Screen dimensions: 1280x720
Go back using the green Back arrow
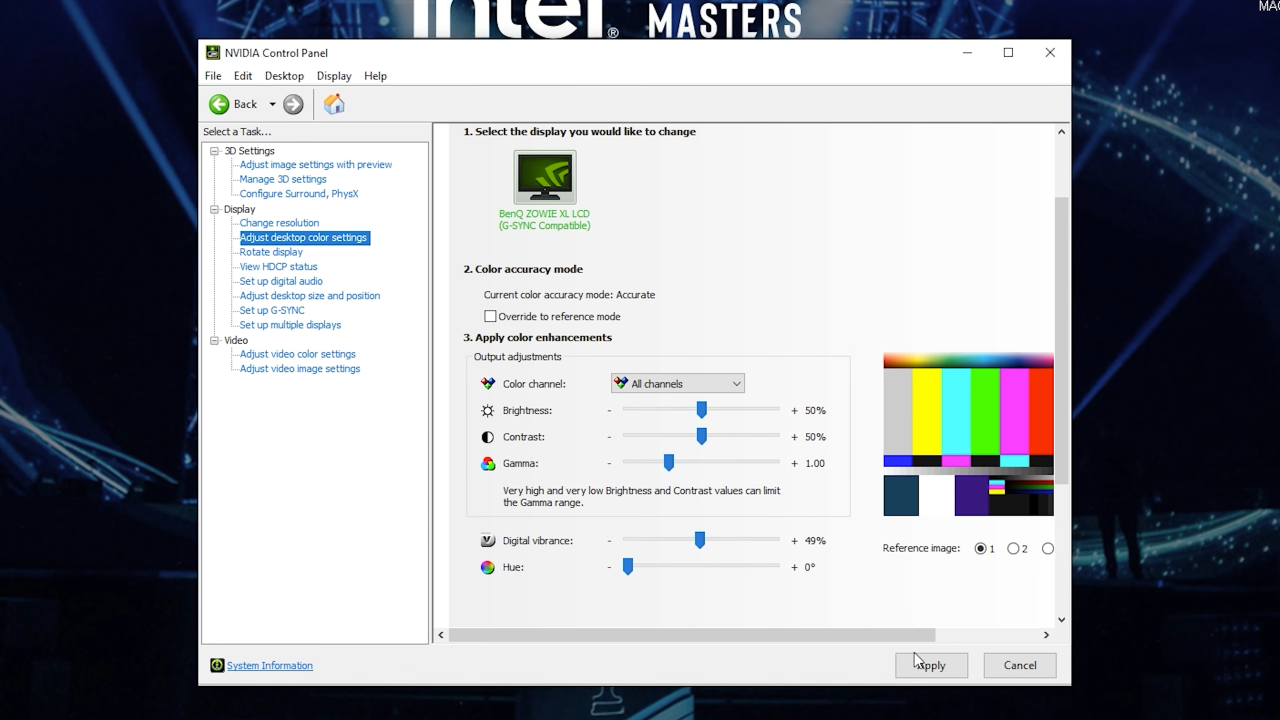[x=219, y=104]
